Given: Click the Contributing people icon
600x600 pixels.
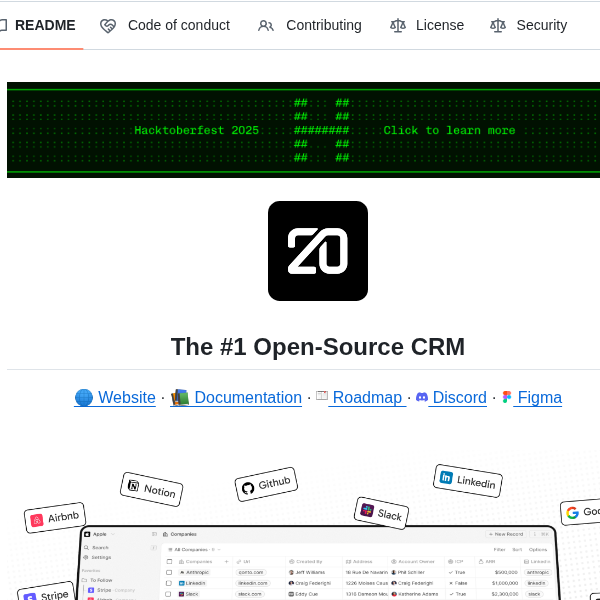Looking at the screenshot, I should [266, 26].
